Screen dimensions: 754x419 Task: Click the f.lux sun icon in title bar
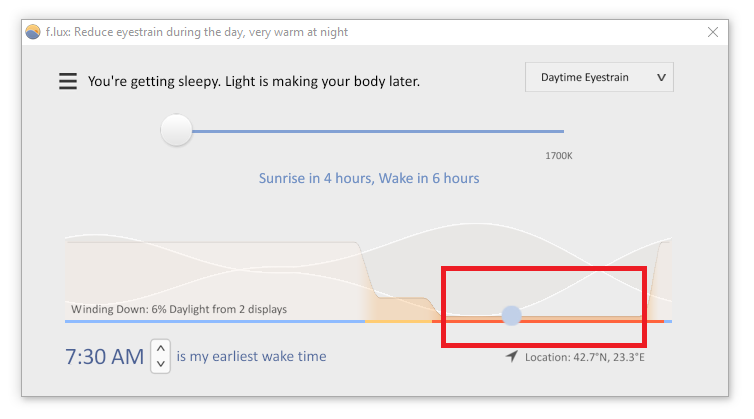[33, 32]
